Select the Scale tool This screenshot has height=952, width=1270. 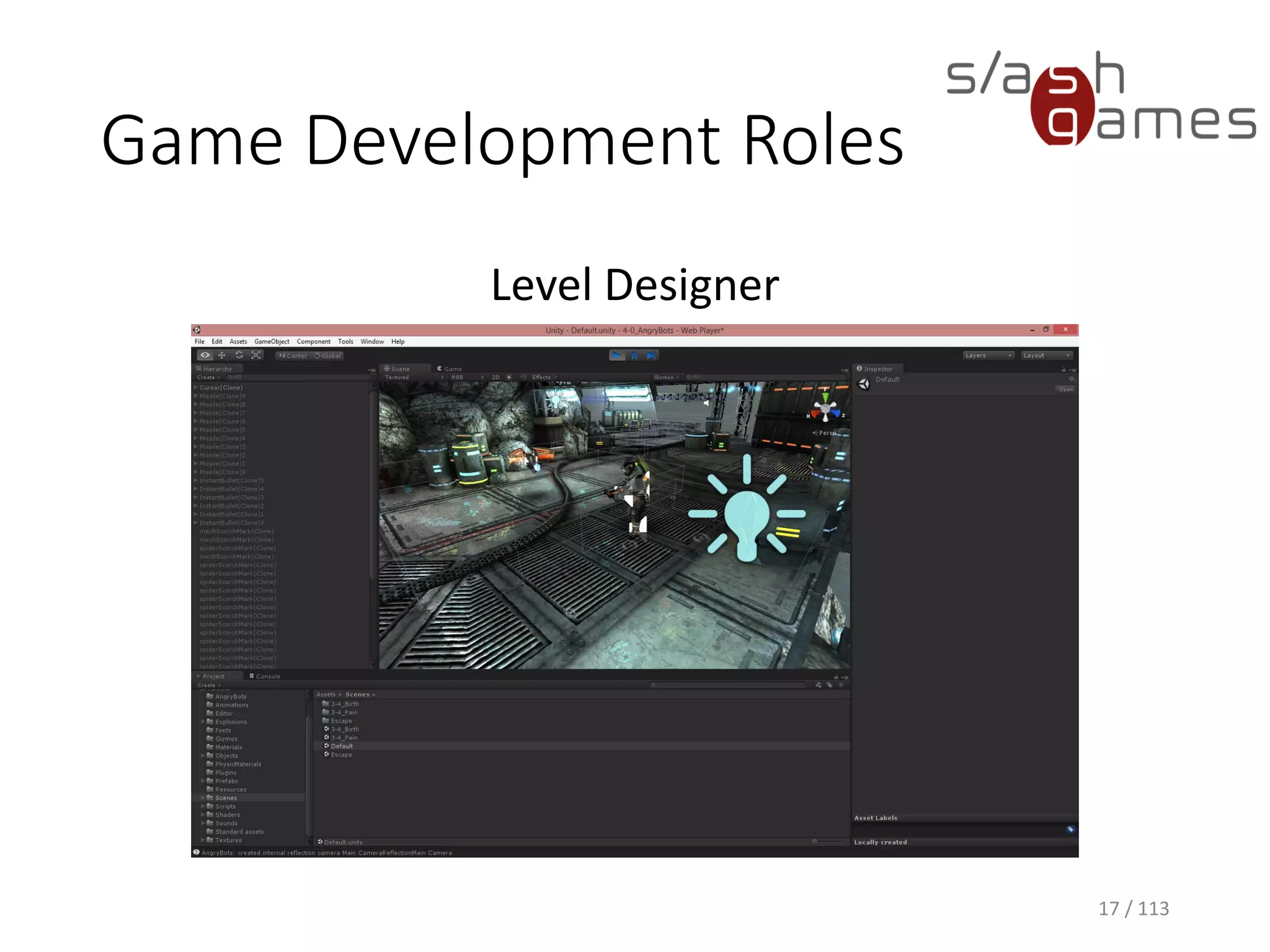255,355
